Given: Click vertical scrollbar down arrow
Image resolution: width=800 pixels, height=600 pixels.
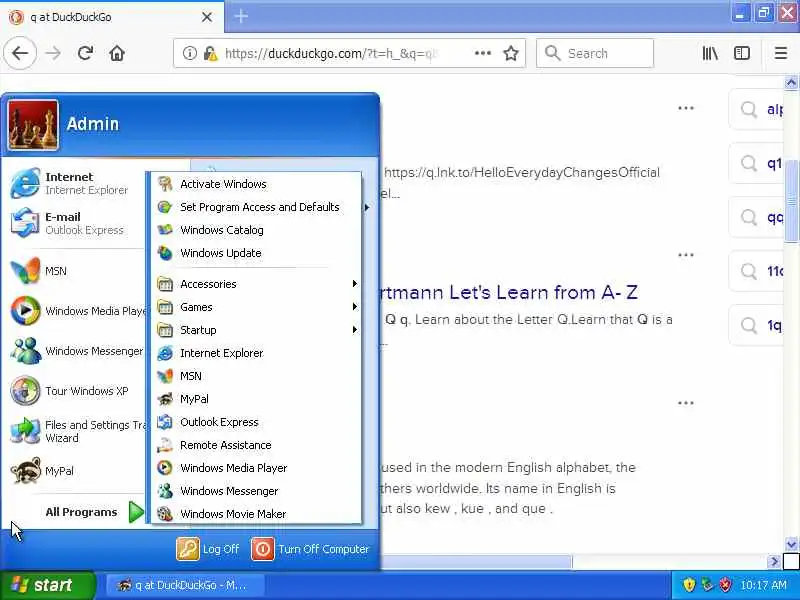Looking at the screenshot, I should pyautogui.click(x=791, y=544).
